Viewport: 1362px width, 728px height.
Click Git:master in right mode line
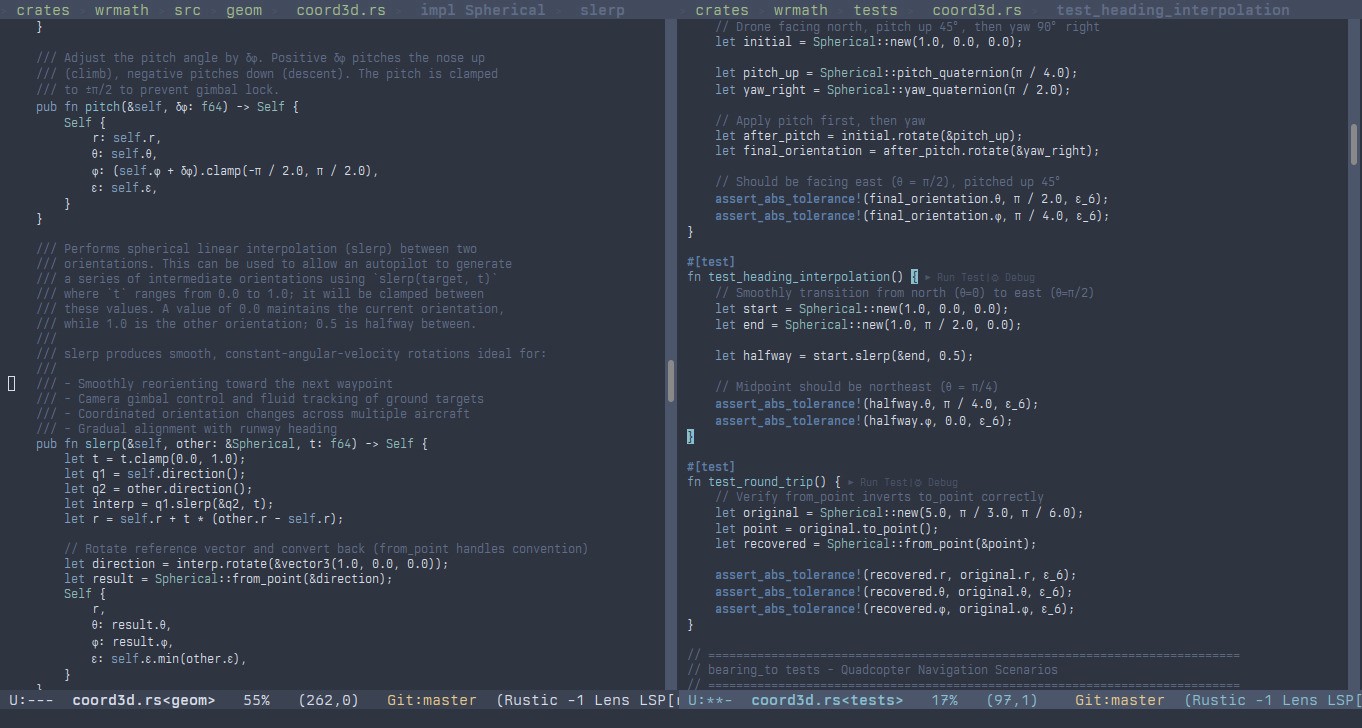tap(1119, 701)
